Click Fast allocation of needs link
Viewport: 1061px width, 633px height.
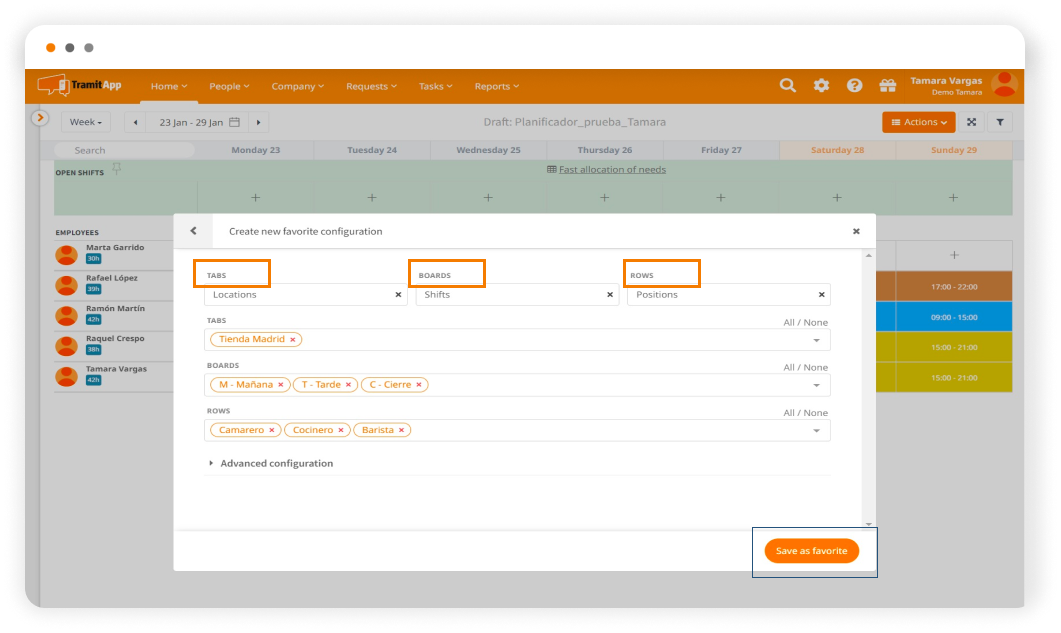point(611,170)
